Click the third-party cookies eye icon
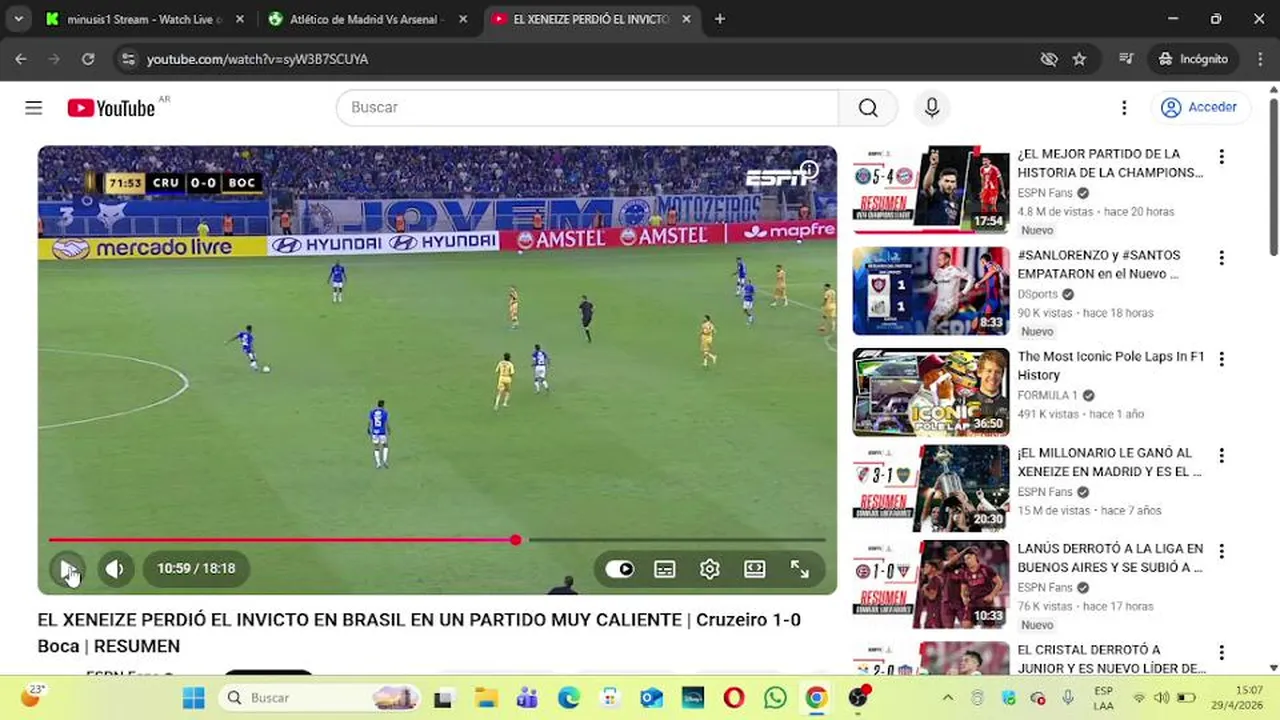Screen dimensions: 1280x720 (x=1049, y=59)
